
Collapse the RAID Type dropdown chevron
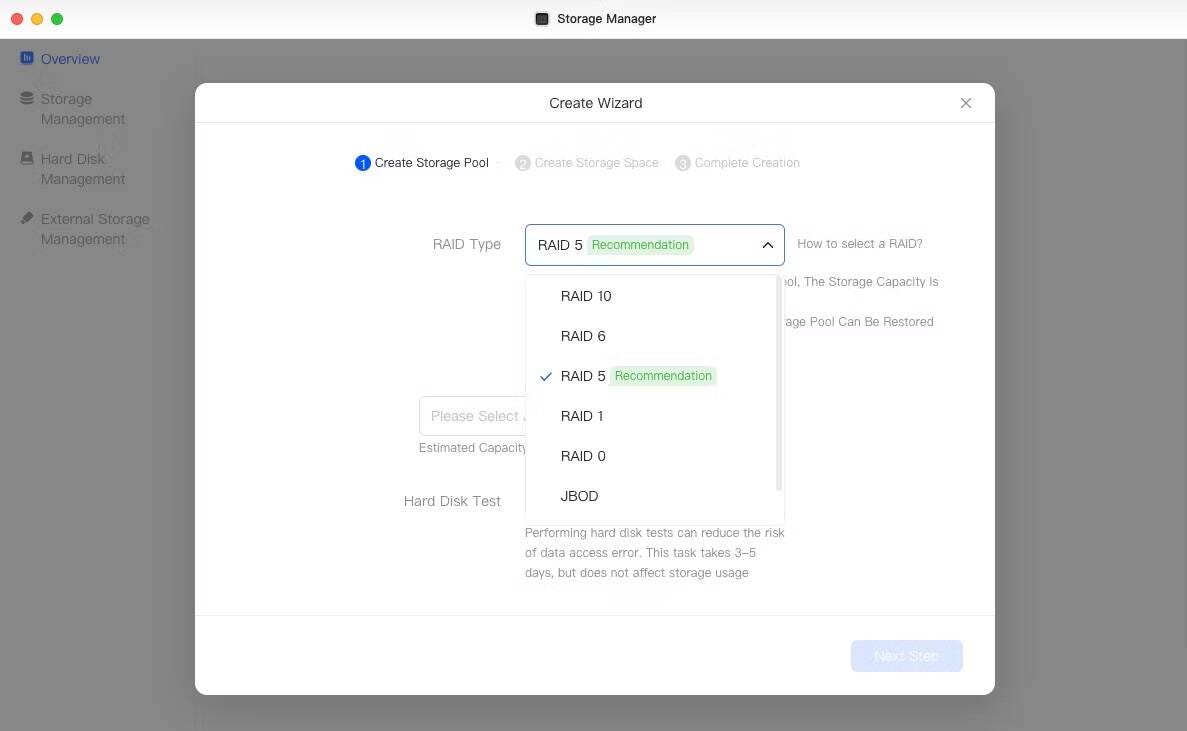click(767, 245)
